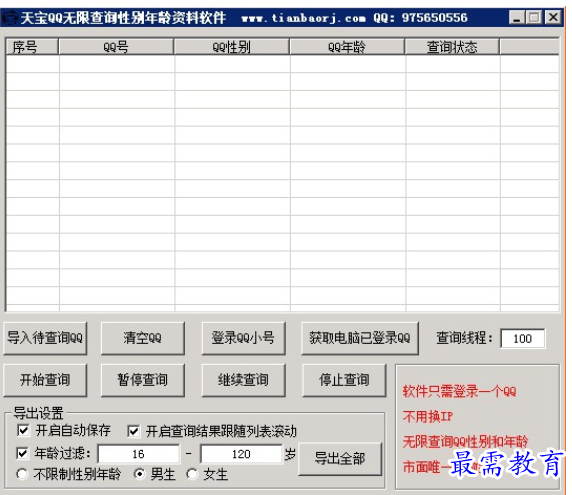Select 不限制性别年龄 radio option
The image size is (572, 495).
tap(22, 474)
